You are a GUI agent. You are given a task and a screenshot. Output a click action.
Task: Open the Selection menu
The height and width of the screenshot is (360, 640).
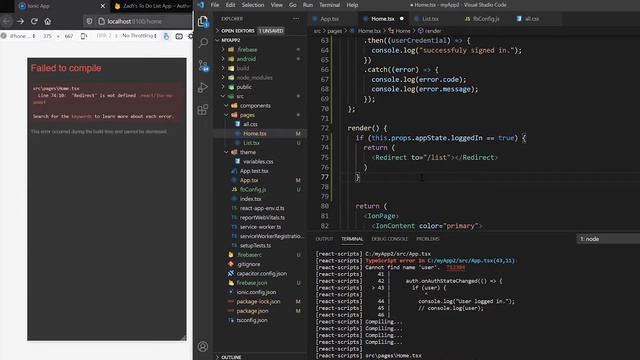[253, 5]
